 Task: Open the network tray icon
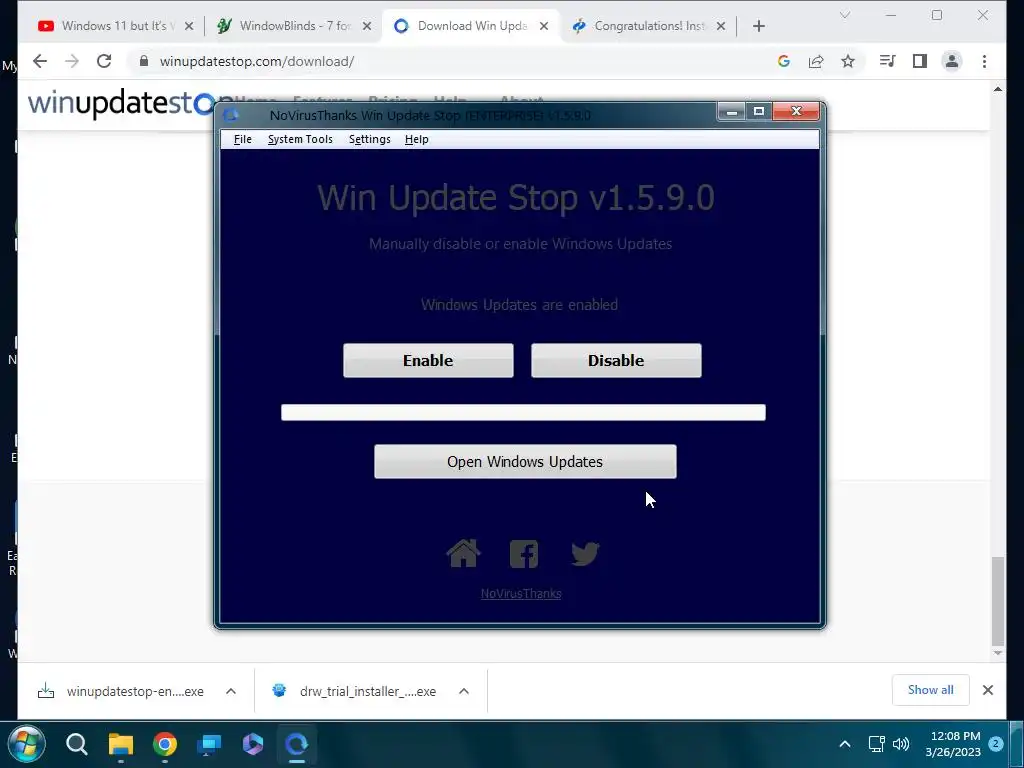(876, 744)
